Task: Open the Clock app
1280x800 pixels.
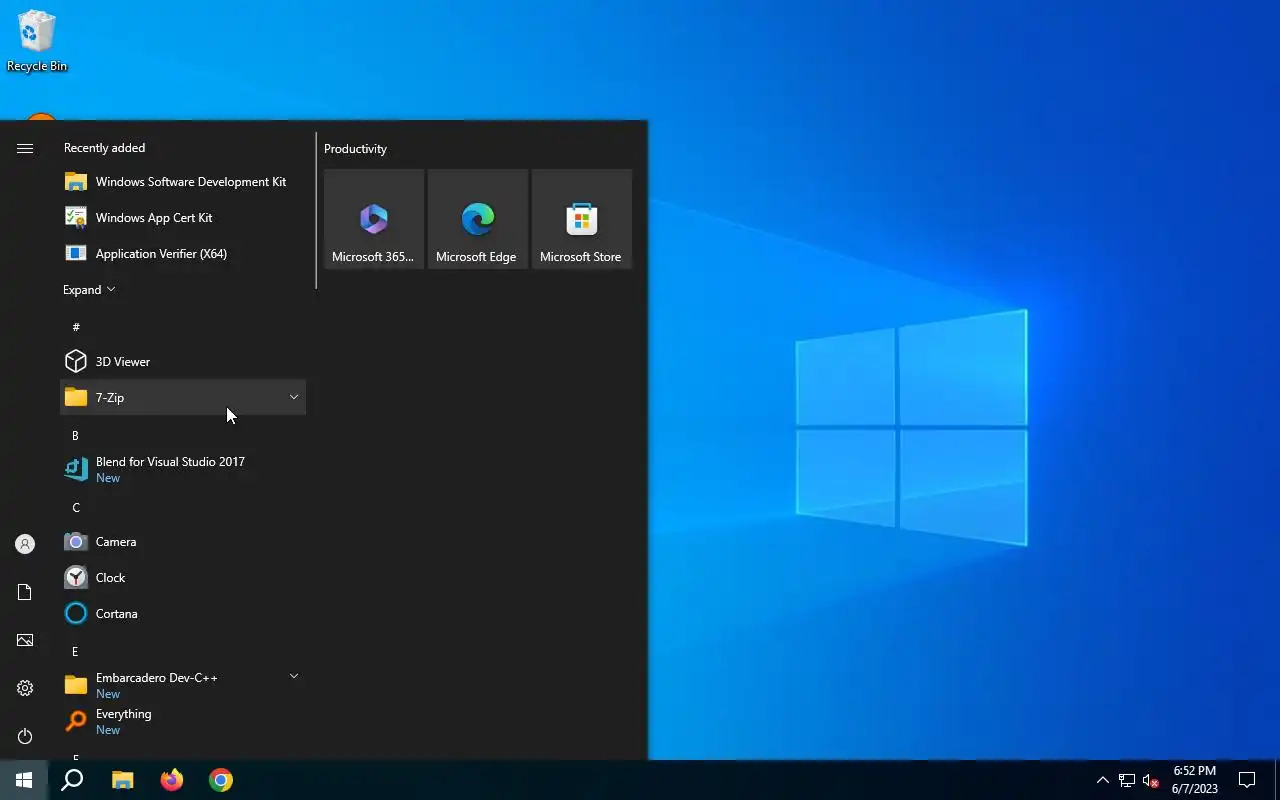Action: 183,578
